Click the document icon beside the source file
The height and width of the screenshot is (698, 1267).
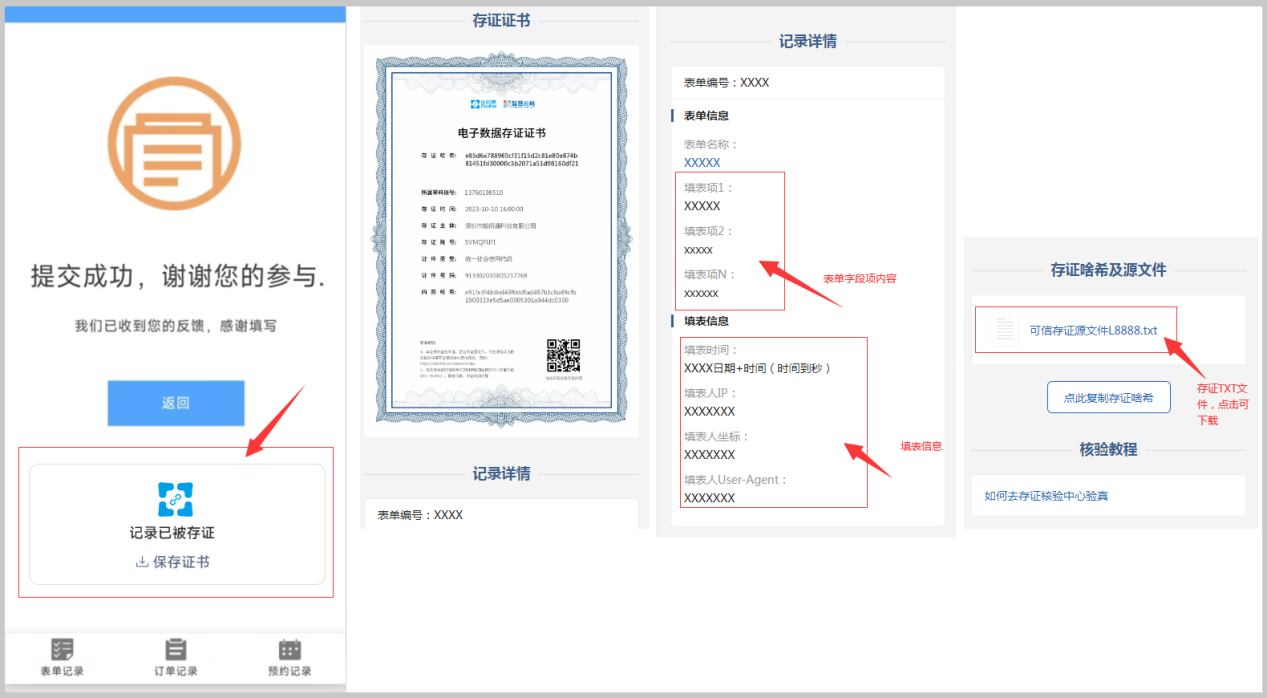(x=1004, y=330)
